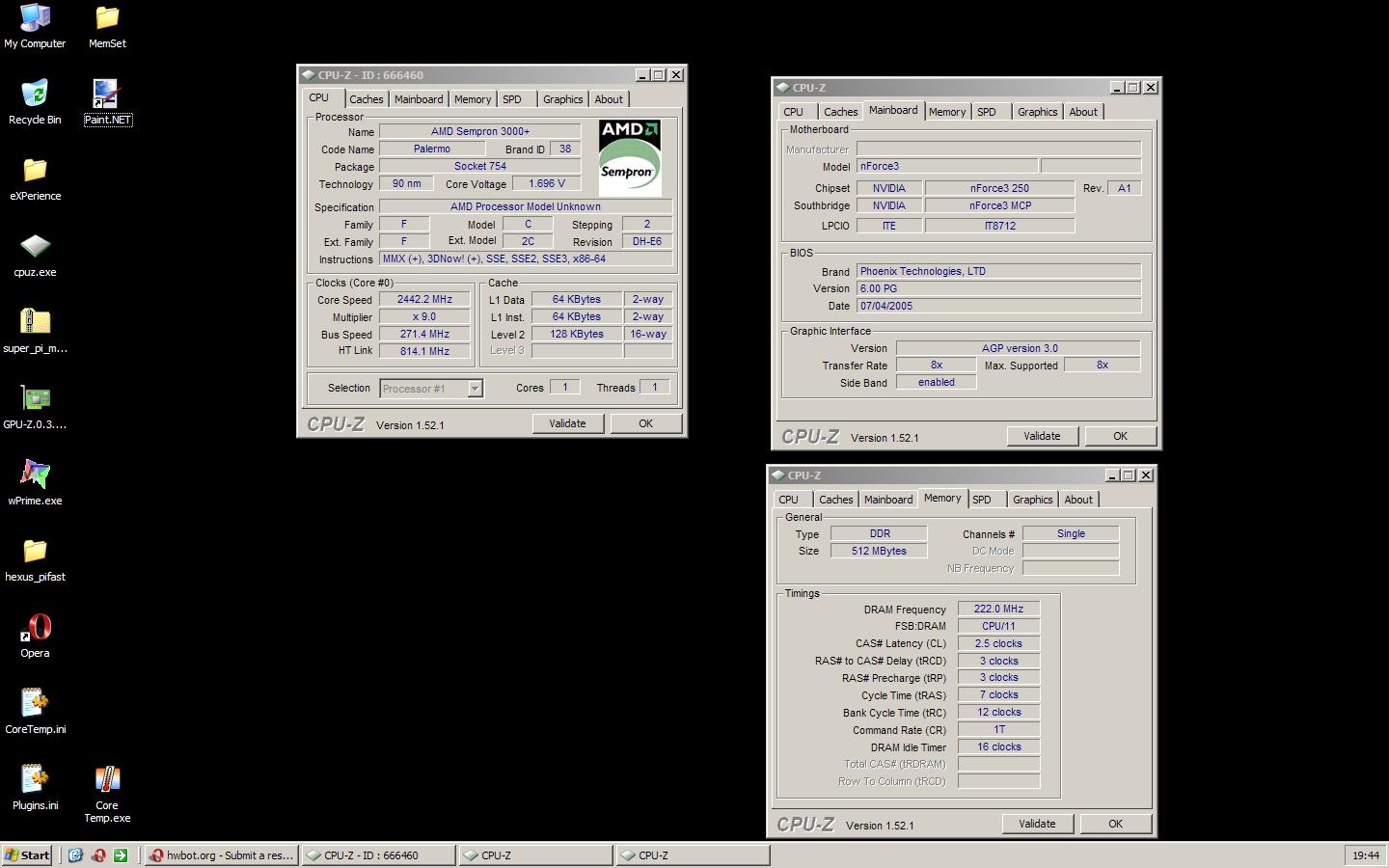Screen dimensions: 1389x868
Task: Click the Internet Explorer quick launch icon
Action: [x=75, y=855]
